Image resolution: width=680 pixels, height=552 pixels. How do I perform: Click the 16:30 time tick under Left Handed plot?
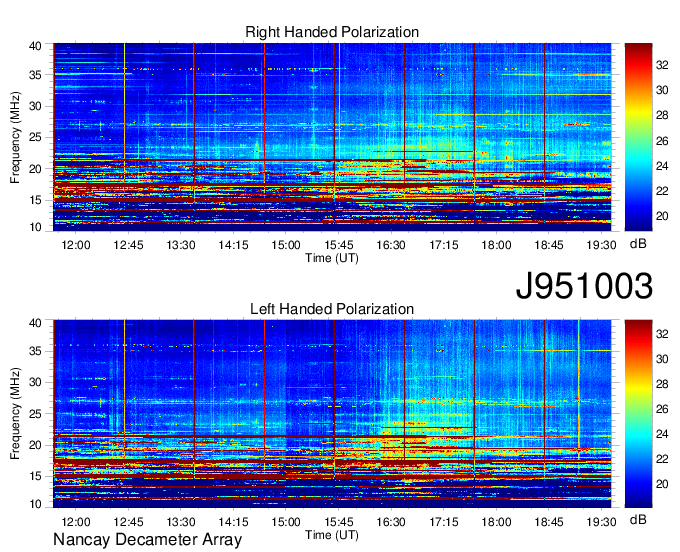click(391, 521)
